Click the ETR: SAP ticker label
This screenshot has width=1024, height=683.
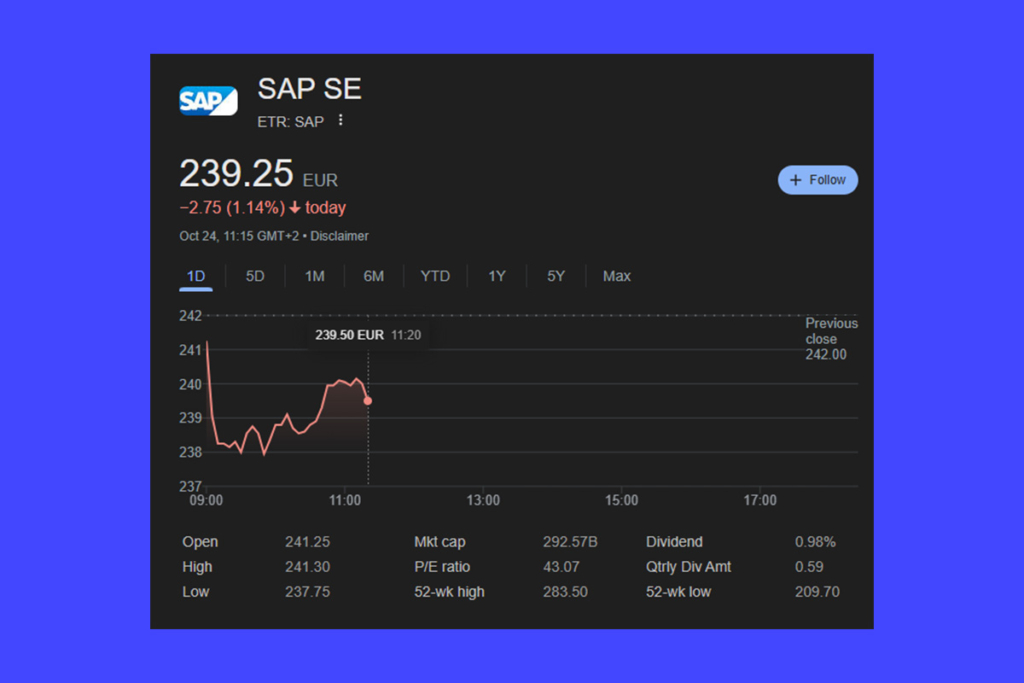293,121
